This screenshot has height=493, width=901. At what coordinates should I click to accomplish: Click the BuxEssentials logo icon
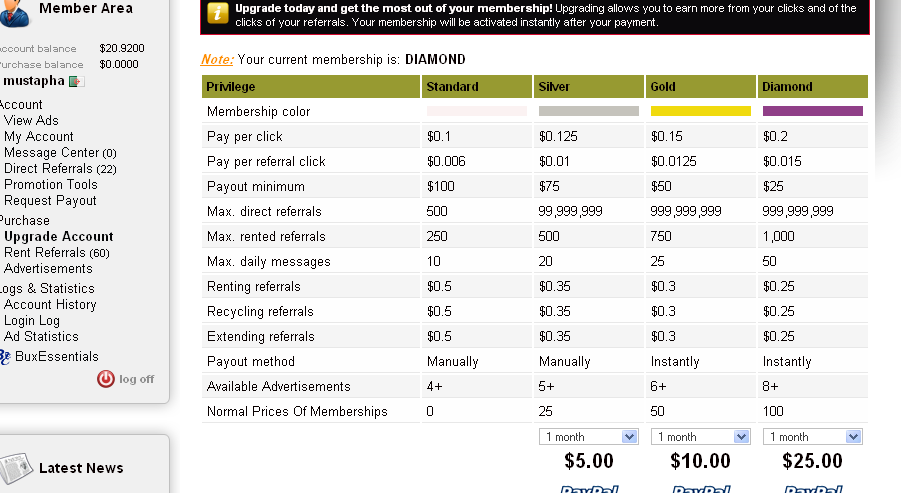click(x=5, y=357)
